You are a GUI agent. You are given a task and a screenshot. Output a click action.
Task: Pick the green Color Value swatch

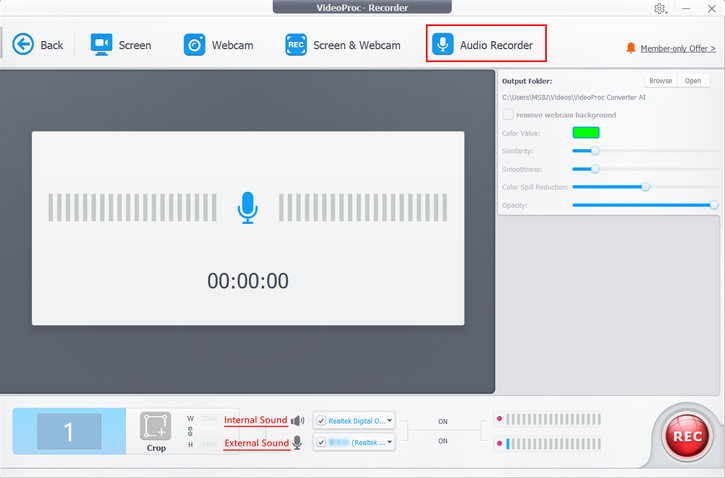coord(586,133)
